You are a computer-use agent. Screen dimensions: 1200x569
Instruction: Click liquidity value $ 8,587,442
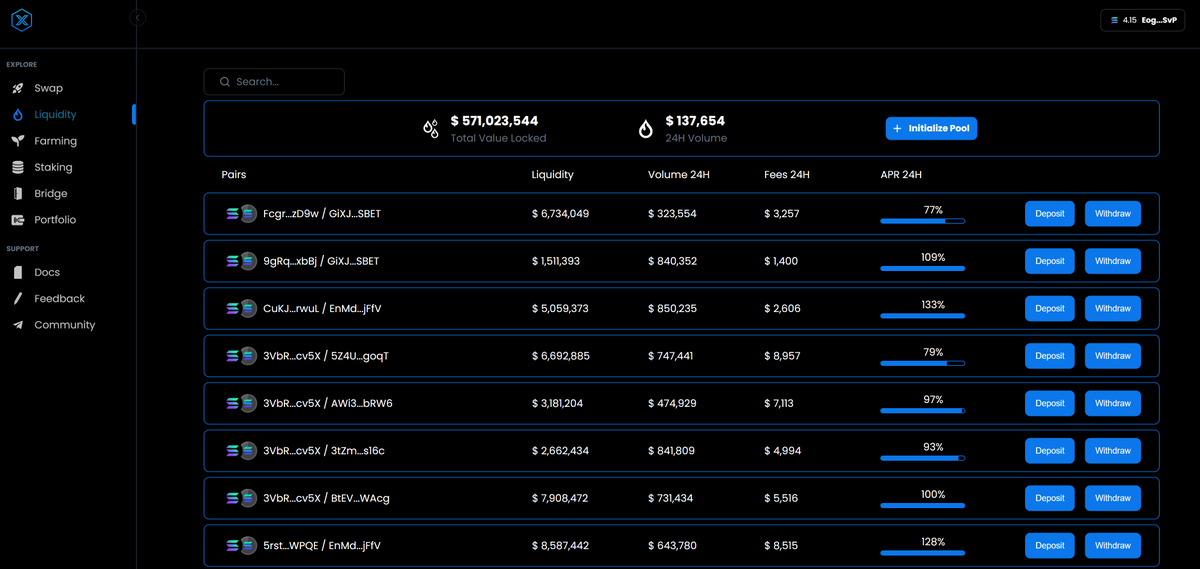560,545
